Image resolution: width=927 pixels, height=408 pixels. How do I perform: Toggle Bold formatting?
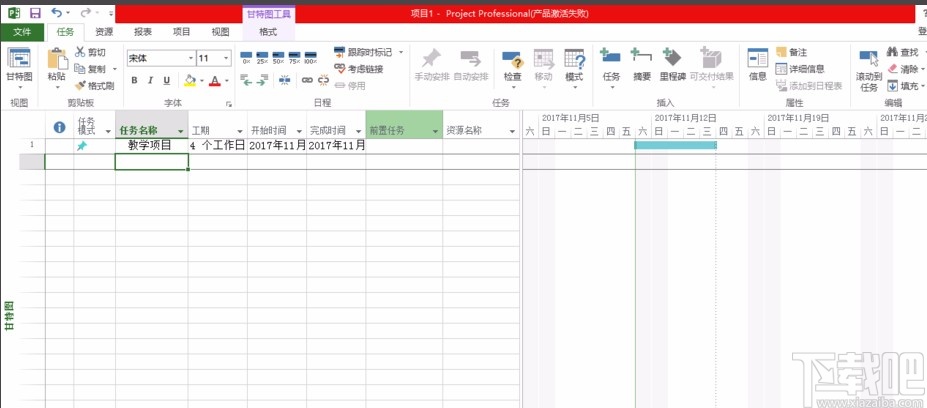134,80
